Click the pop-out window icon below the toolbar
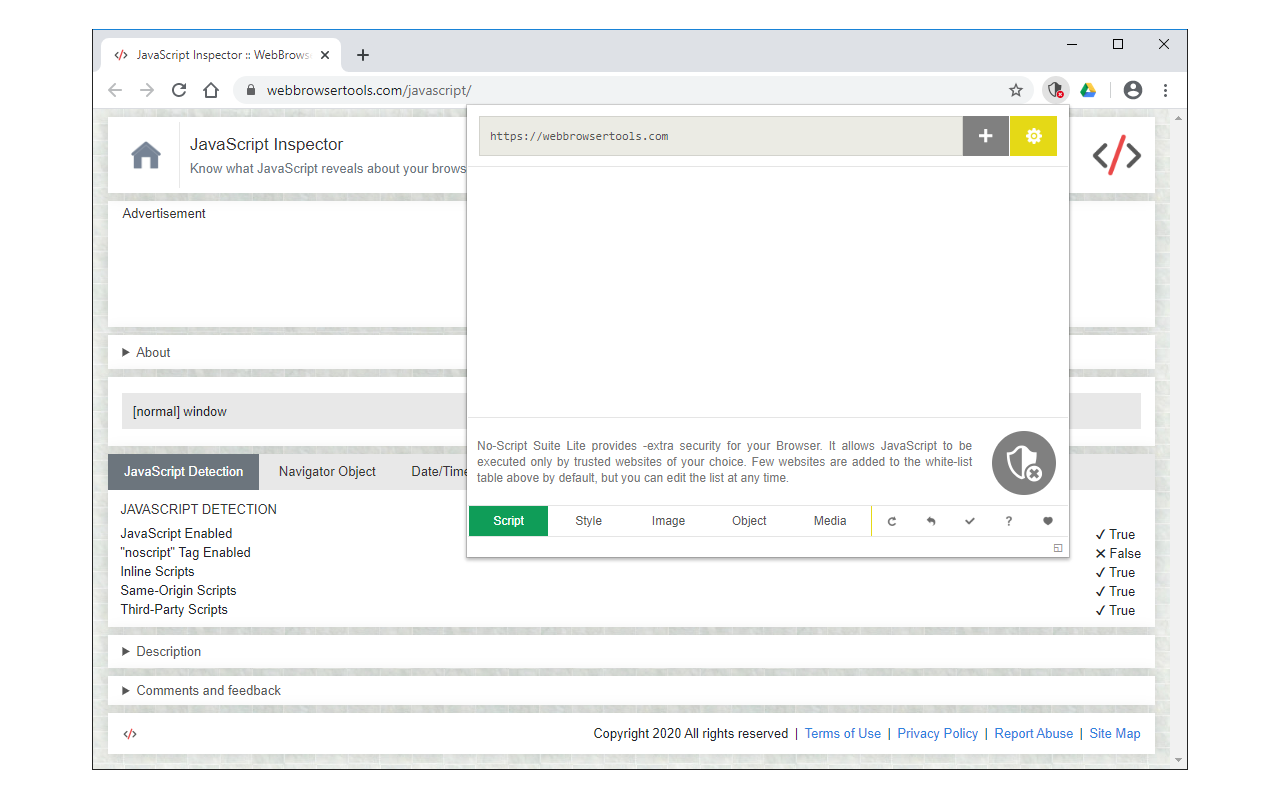1280x800 pixels. (x=1057, y=548)
